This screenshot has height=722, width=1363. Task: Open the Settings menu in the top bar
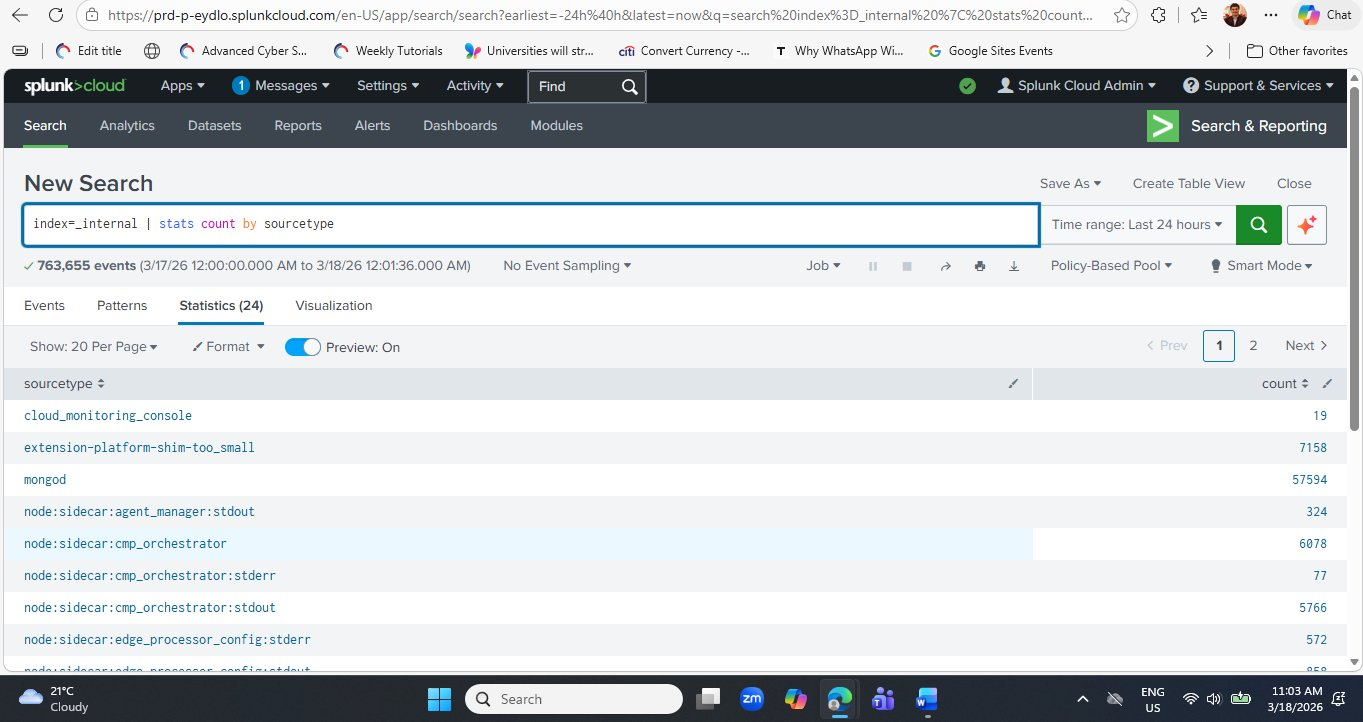coord(387,86)
